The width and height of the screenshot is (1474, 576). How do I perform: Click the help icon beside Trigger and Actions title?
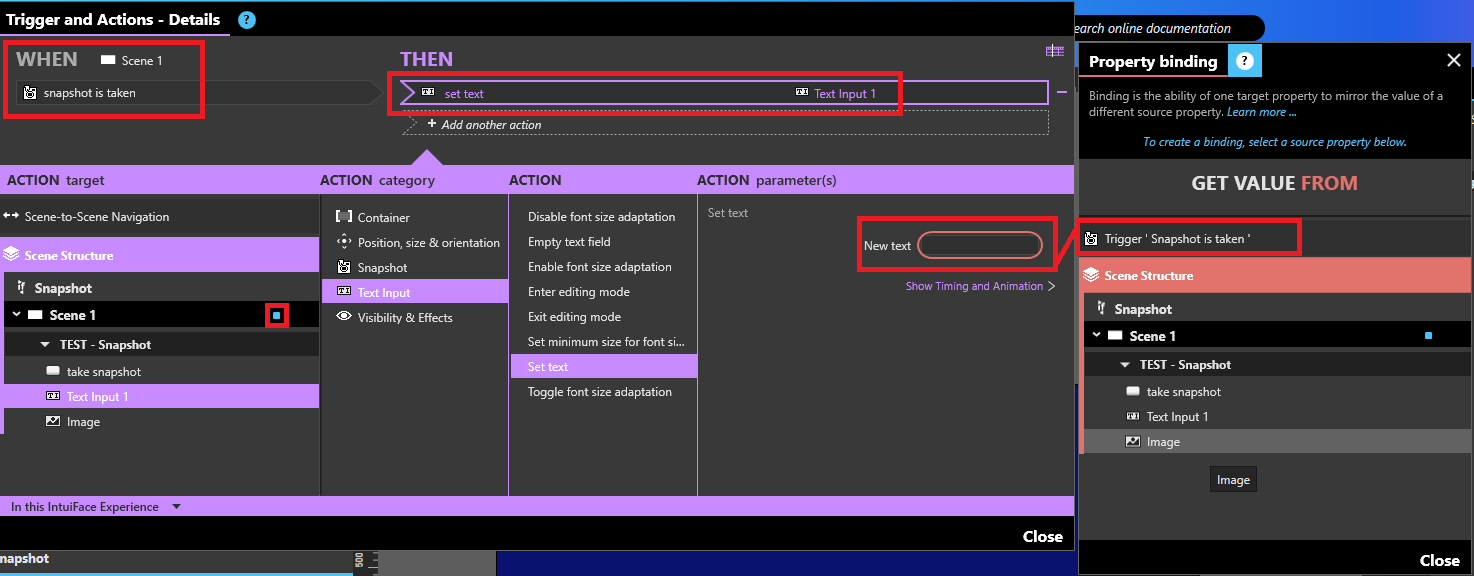(x=247, y=20)
